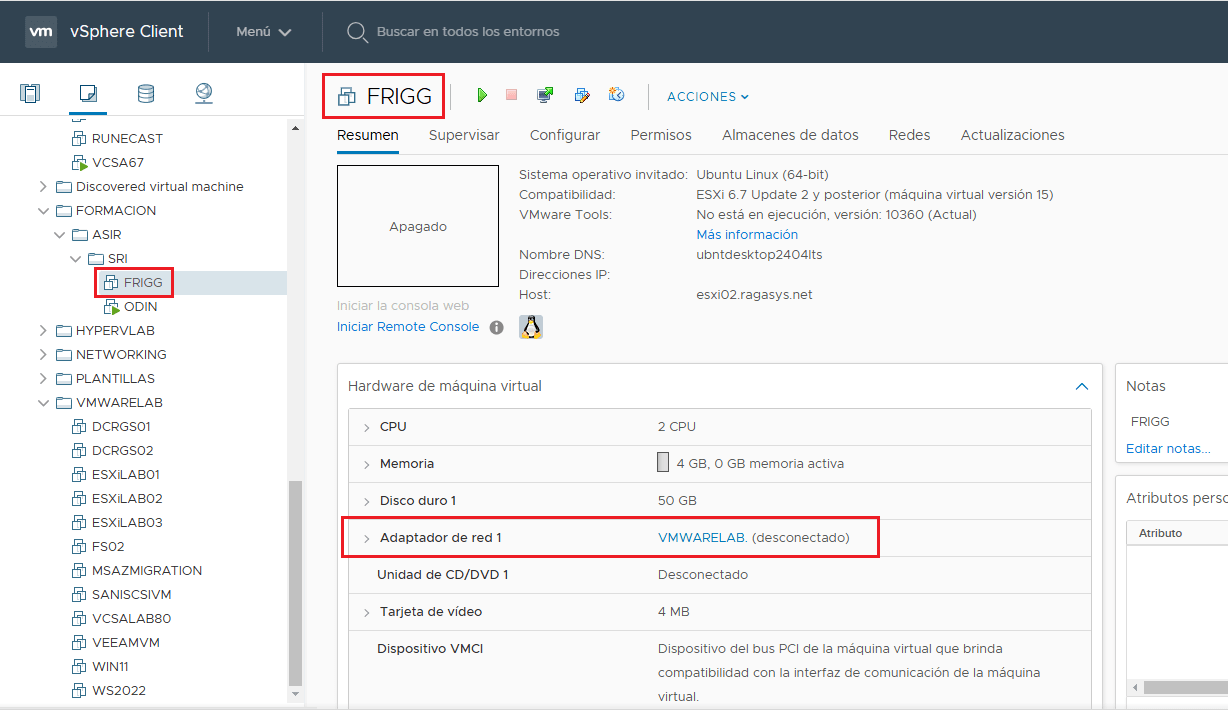Expand the HYPERVLAB folder

[x=43, y=330]
